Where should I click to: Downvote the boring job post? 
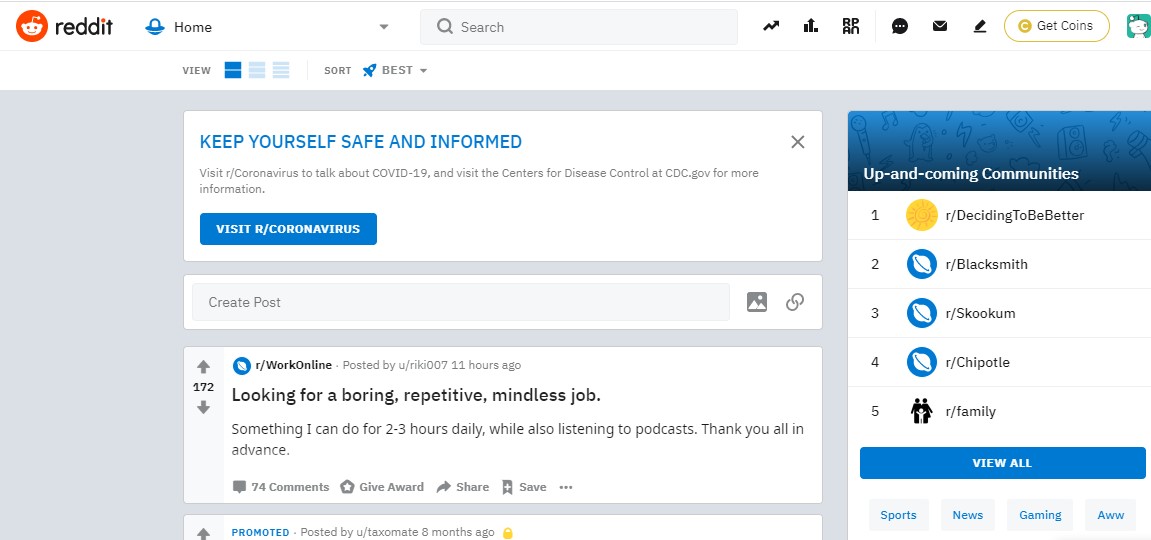203,407
